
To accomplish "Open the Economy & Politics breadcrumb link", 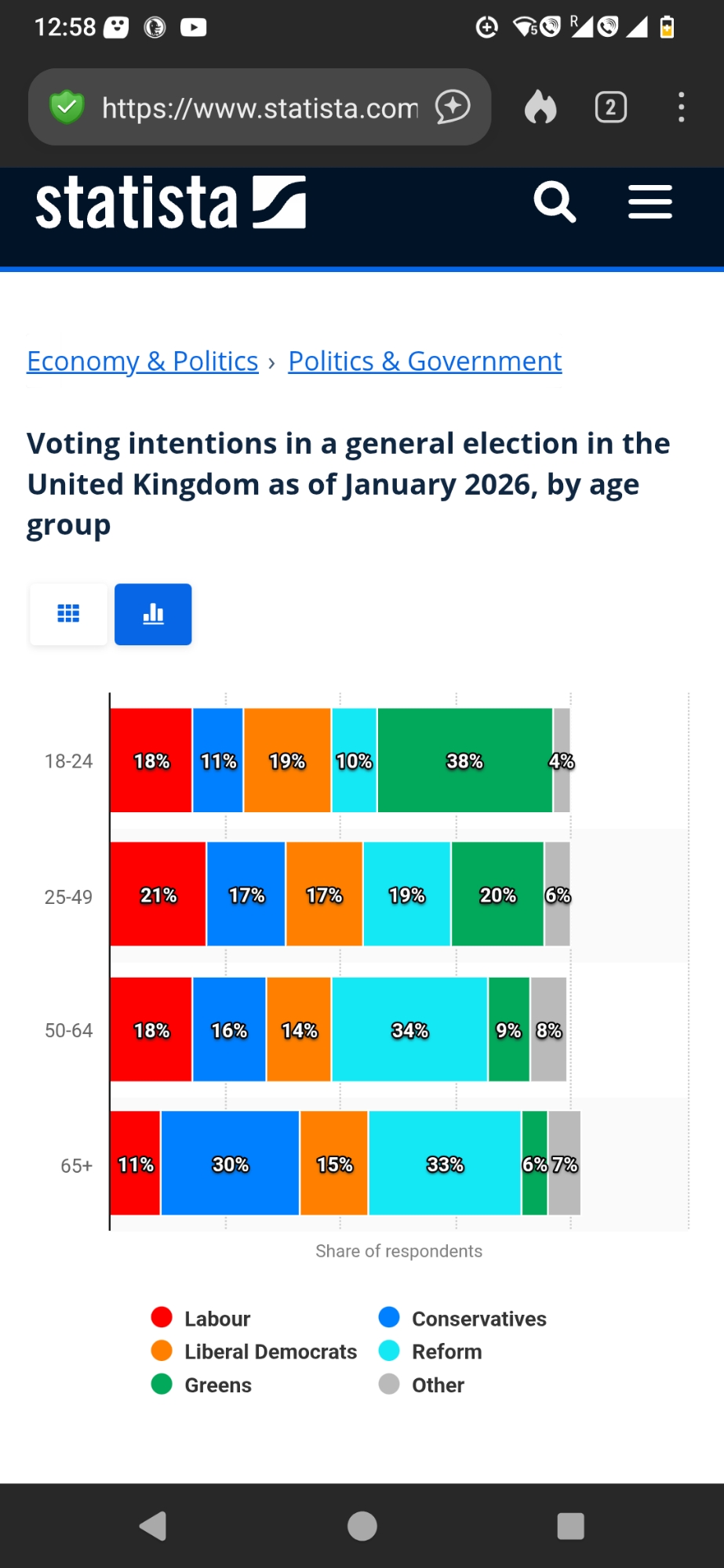I will tap(143, 361).
